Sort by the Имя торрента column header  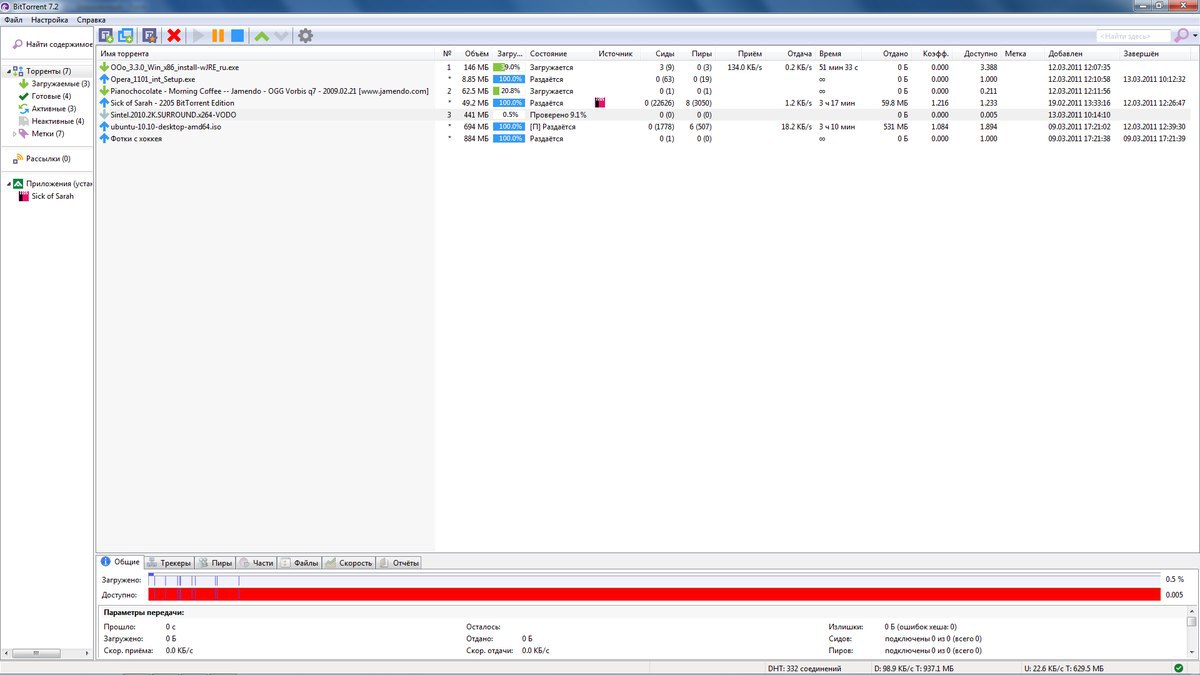[x=267, y=53]
